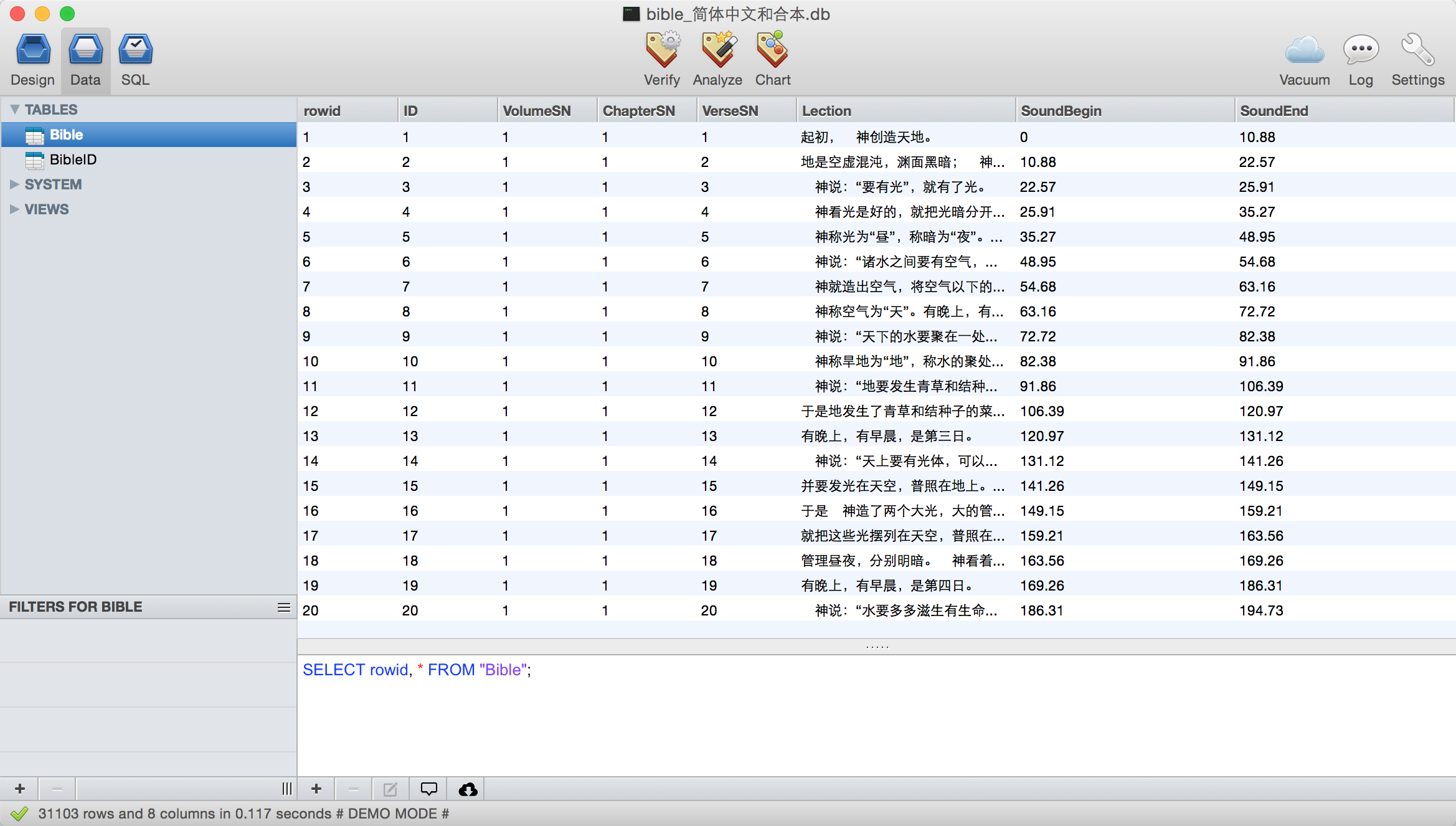
Task: Collapse the TABLES section
Action: click(x=15, y=110)
